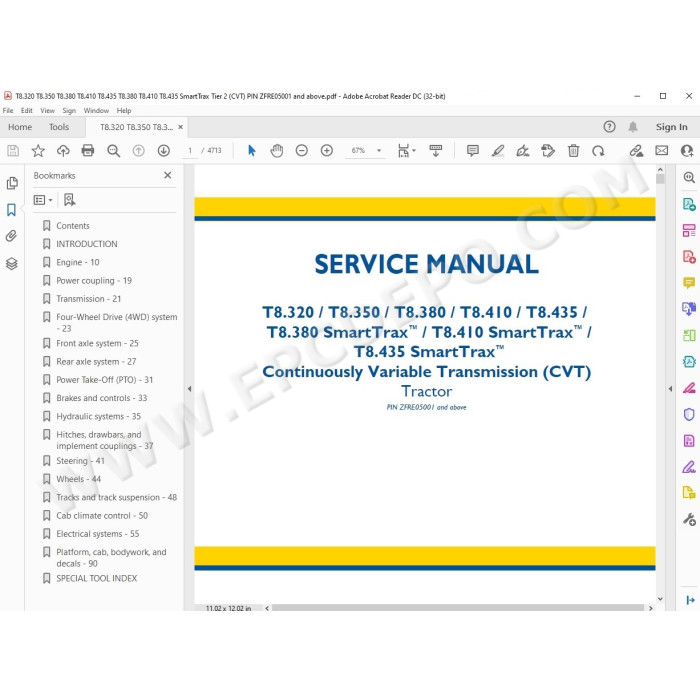
Task: Open the help question mark icon
Action: click(609, 127)
